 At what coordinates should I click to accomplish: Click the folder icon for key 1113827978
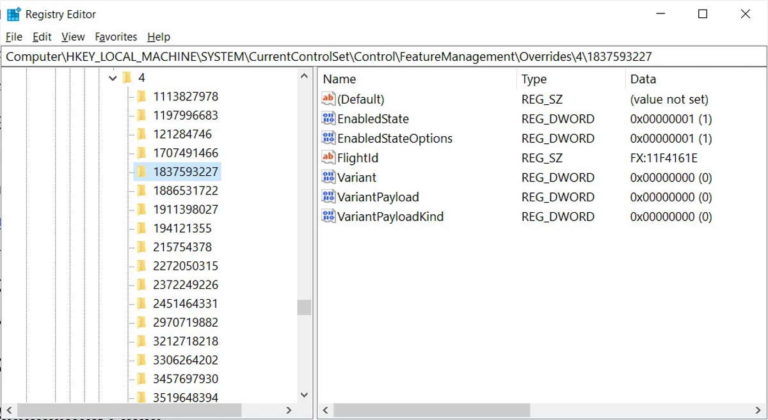click(141, 96)
